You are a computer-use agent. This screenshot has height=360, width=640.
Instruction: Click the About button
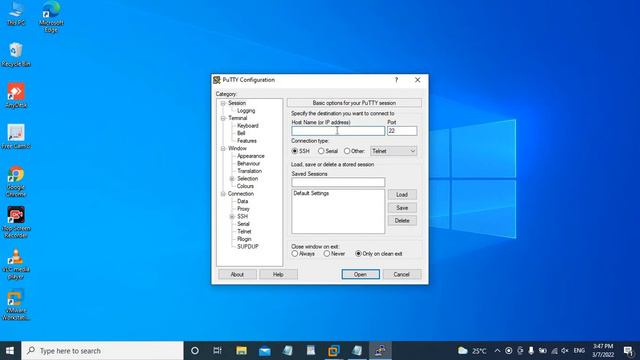[x=237, y=274]
